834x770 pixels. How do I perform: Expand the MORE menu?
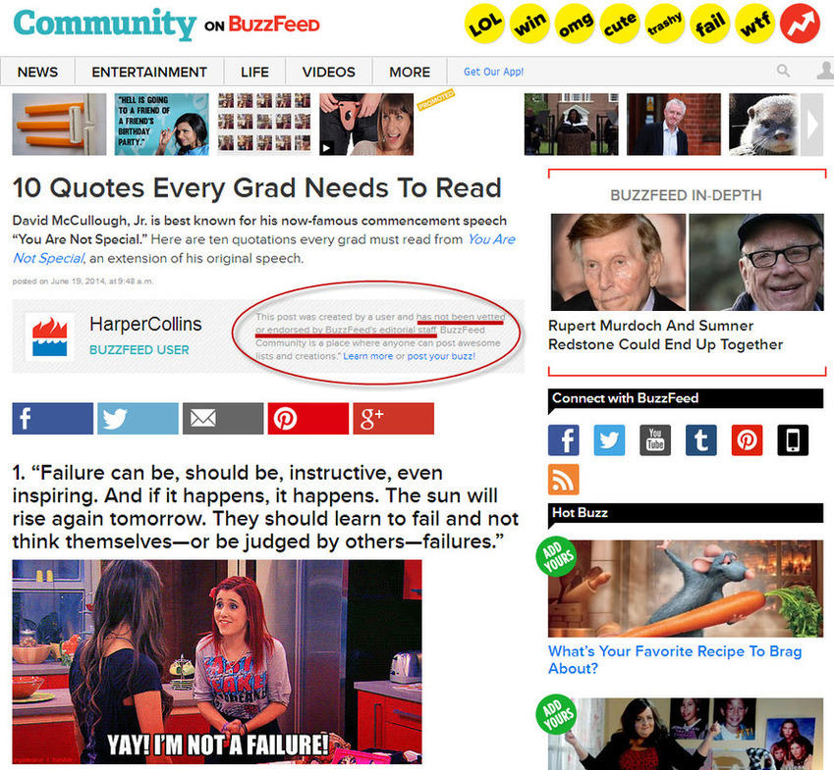(410, 72)
